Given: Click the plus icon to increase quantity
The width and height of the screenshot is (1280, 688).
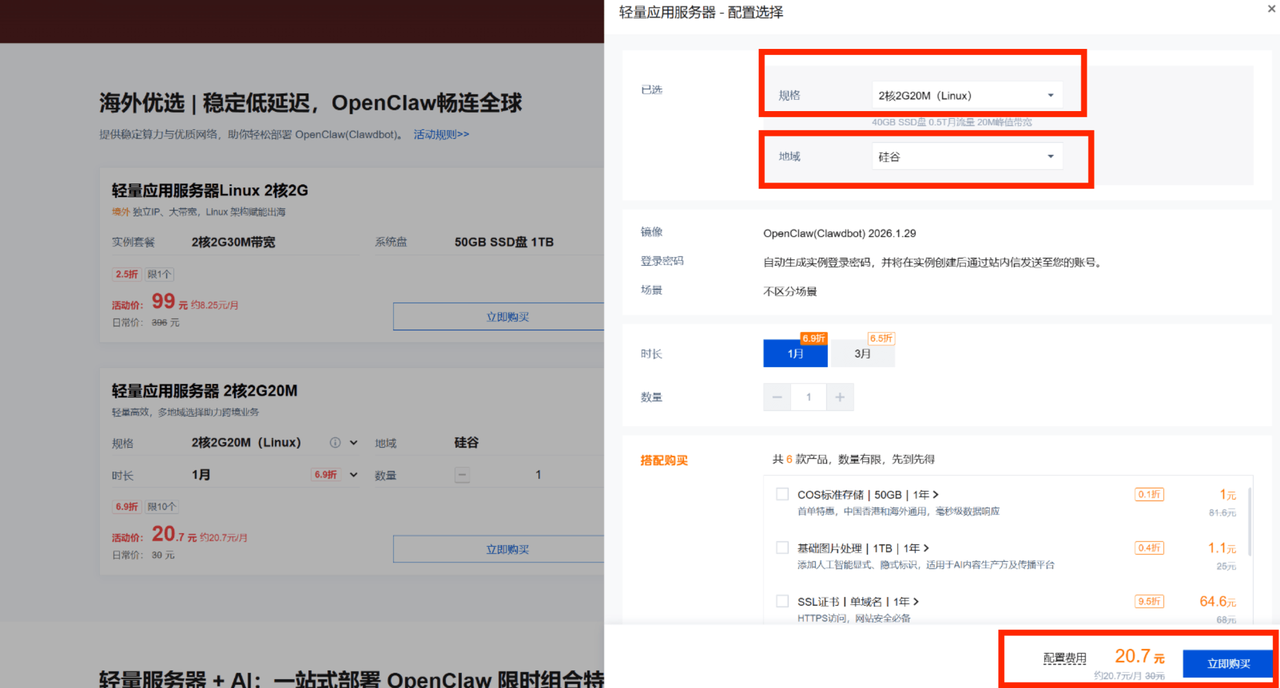Looking at the screenshot, I should click(840, 397).
